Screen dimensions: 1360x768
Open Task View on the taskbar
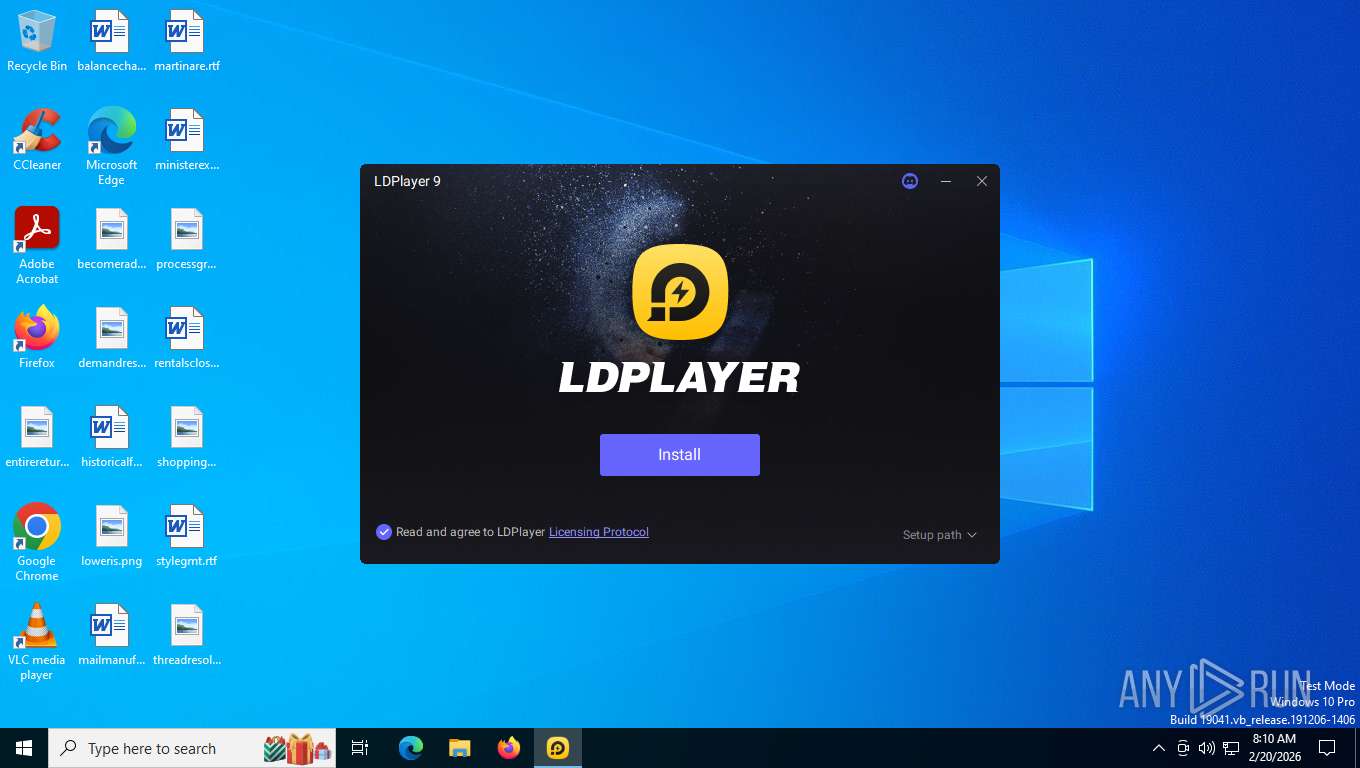pos(360,748)
